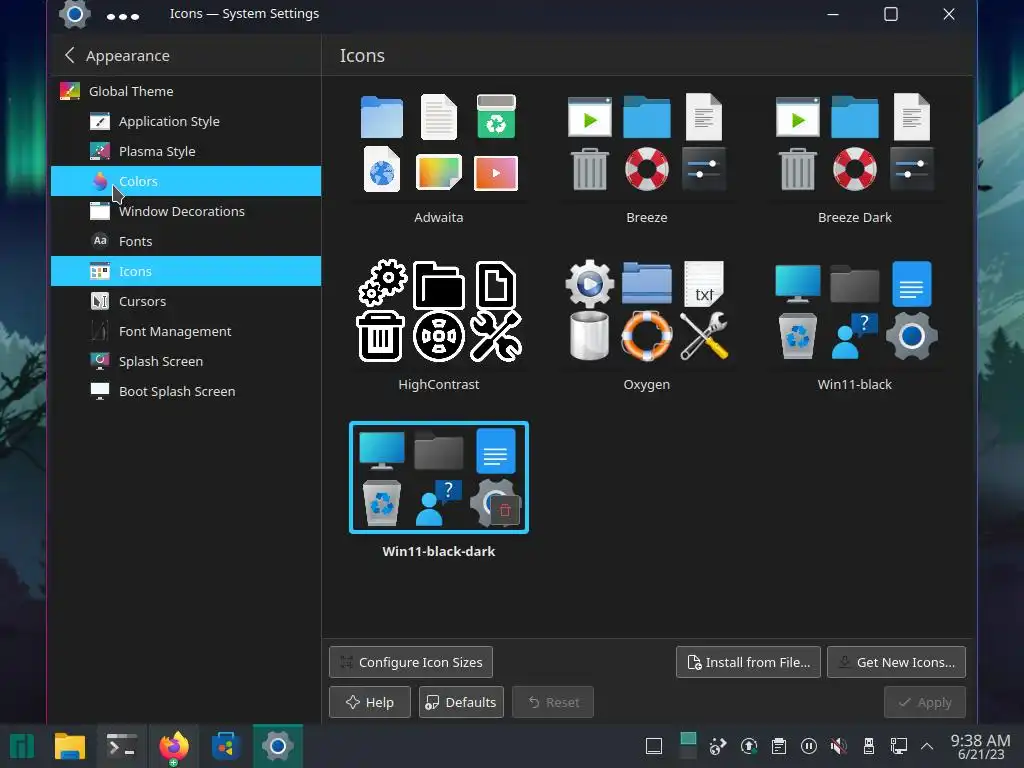Open Boot Splash Screen settings
The height and width of the screenshot is (768, 1024).
point(186,391)
